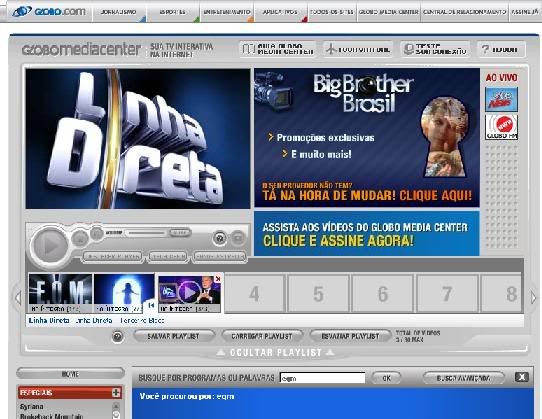Click Carregar Playlist button
This screenshot has height=419, width=542.
262,336
